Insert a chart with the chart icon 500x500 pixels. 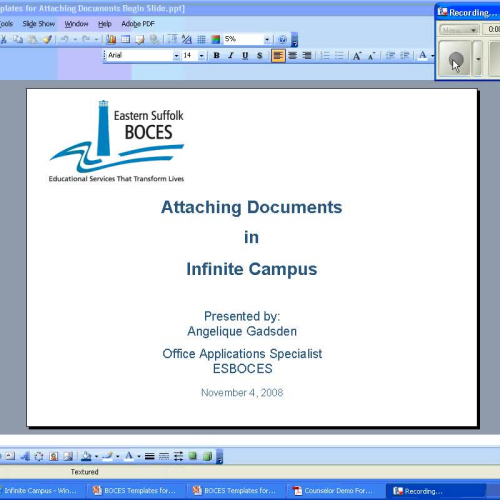coord(111,40)
